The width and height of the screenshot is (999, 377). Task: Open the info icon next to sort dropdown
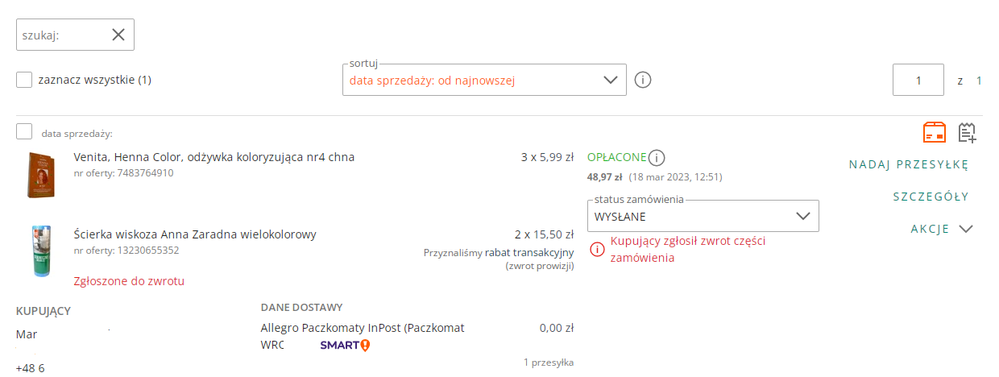point(643,80)
